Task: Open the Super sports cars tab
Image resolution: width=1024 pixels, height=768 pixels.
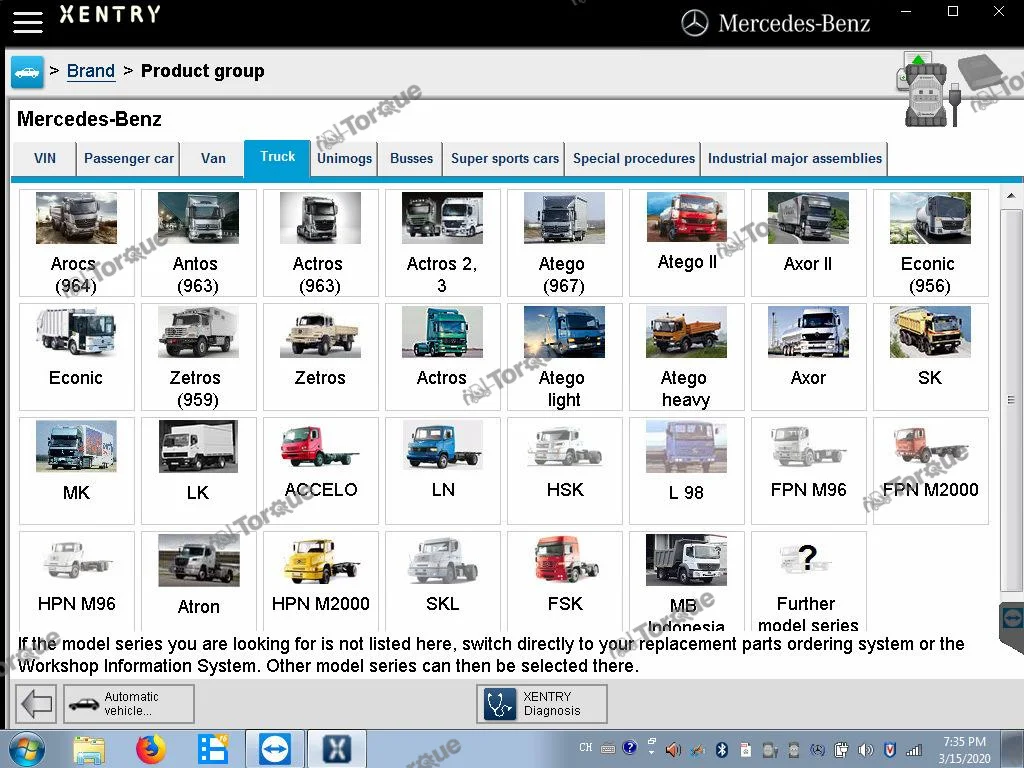Action: click(504, 159)
